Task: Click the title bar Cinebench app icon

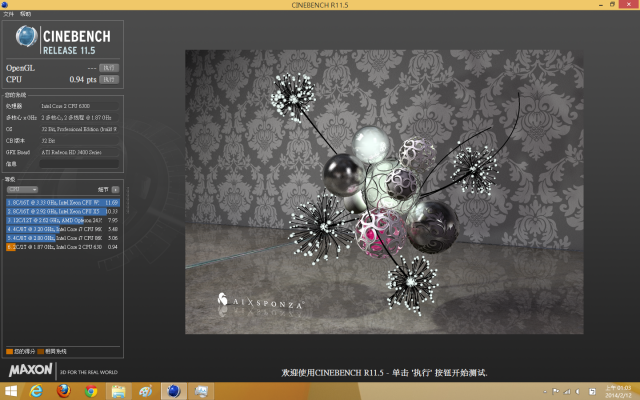Action: point(4,5)
